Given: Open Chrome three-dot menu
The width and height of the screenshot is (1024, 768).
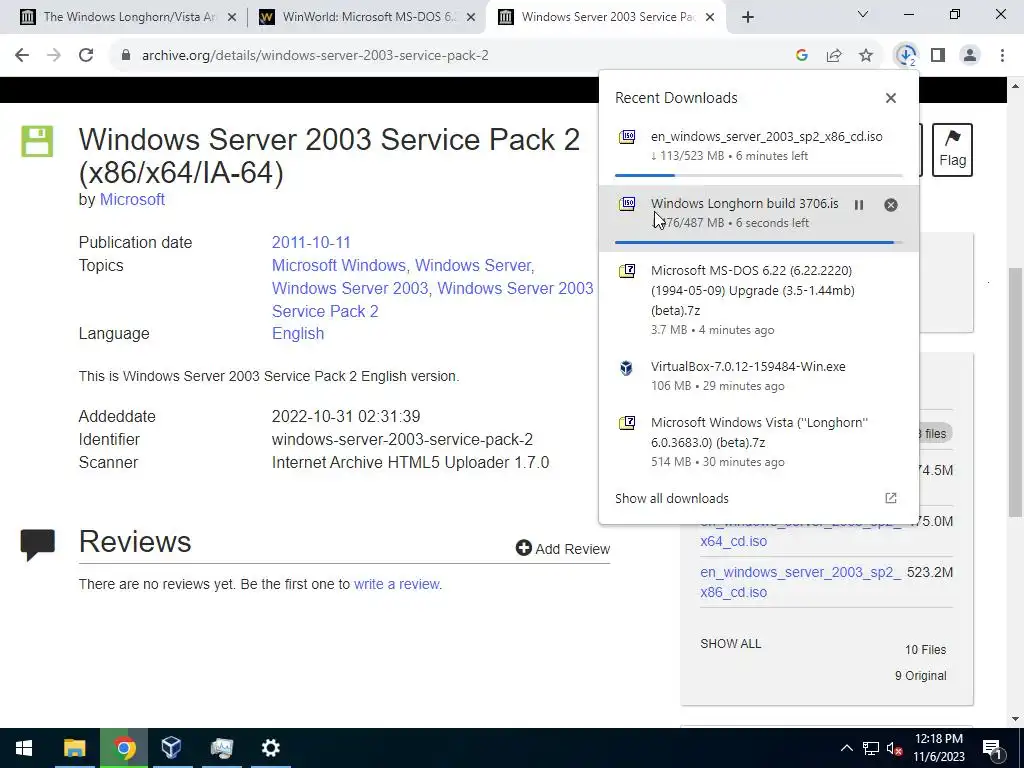Looking at the screenshot, I should point(1002,56).
